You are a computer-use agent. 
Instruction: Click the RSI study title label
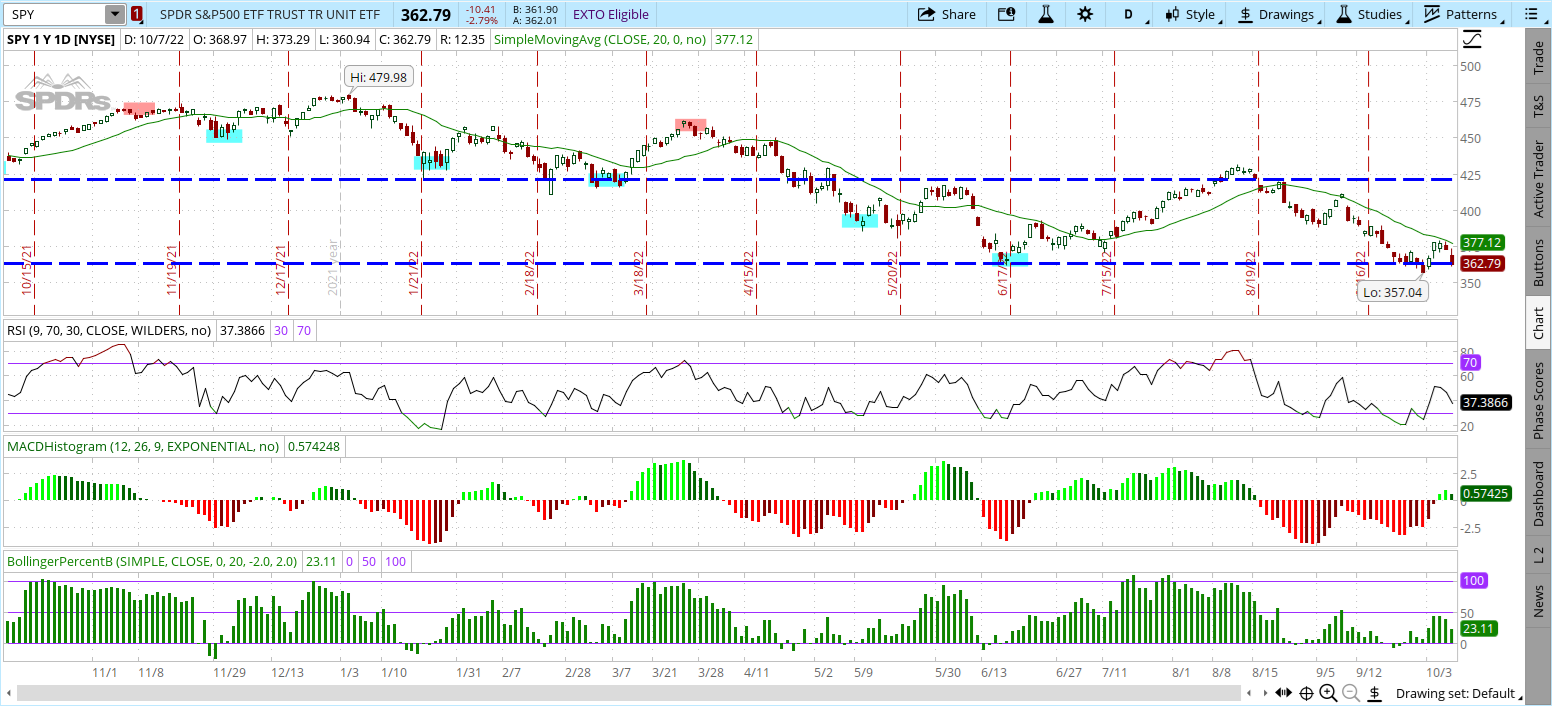pyautogui.click(x=110, y=330)
